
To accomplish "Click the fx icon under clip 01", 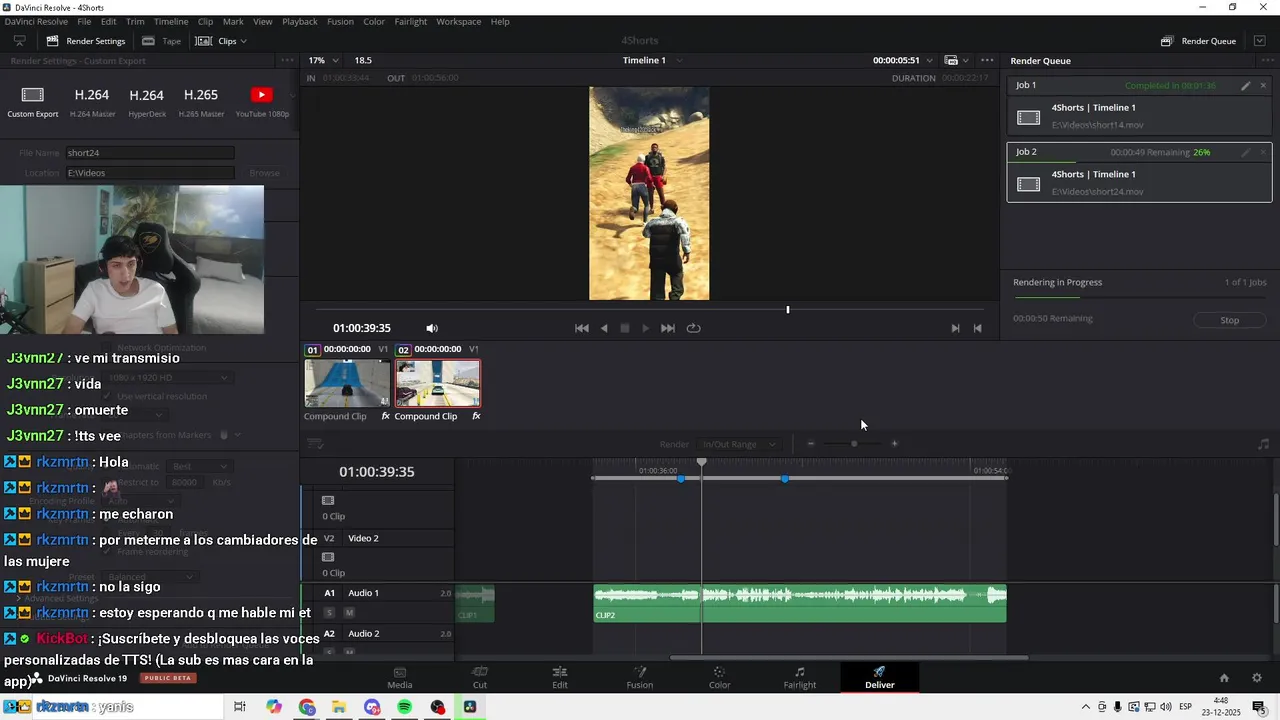I will tap(386, 416).
